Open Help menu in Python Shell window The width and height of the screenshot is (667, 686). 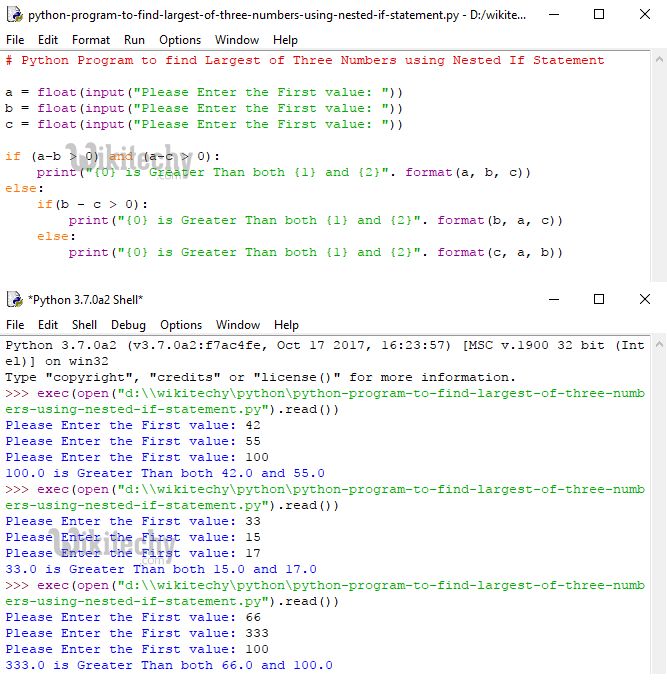286,325
